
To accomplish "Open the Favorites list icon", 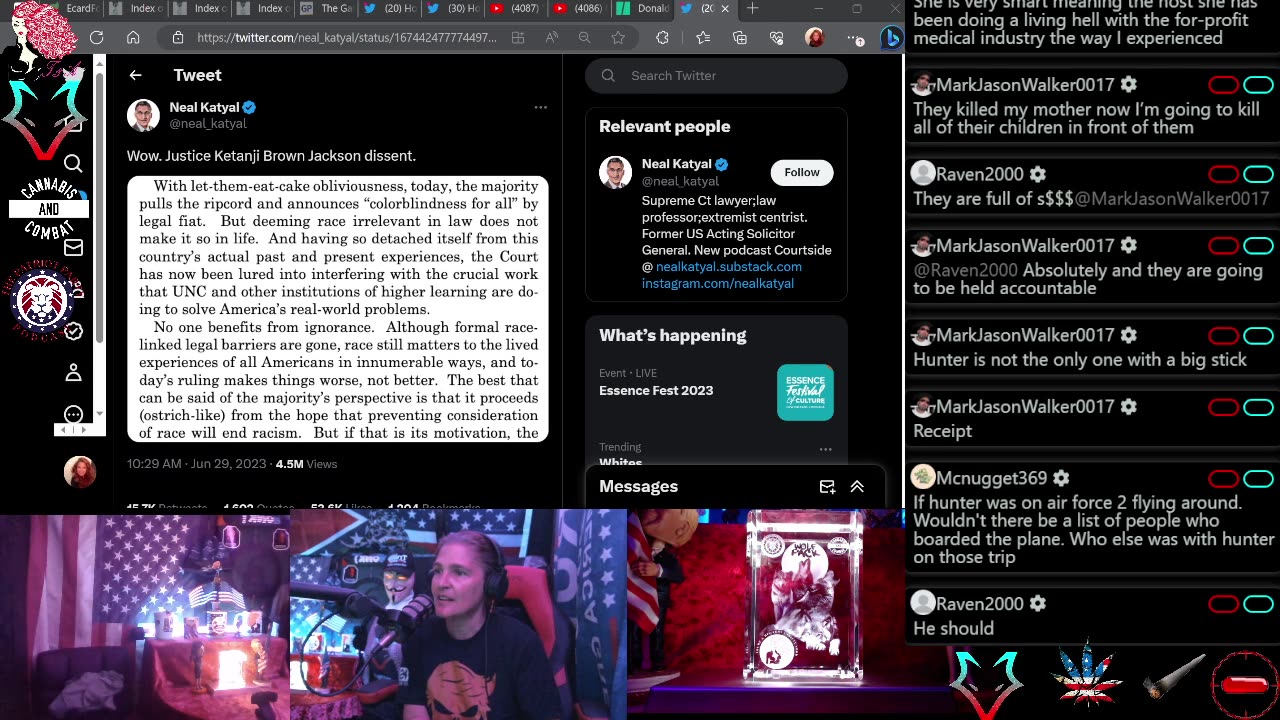I will pos(703,38).
